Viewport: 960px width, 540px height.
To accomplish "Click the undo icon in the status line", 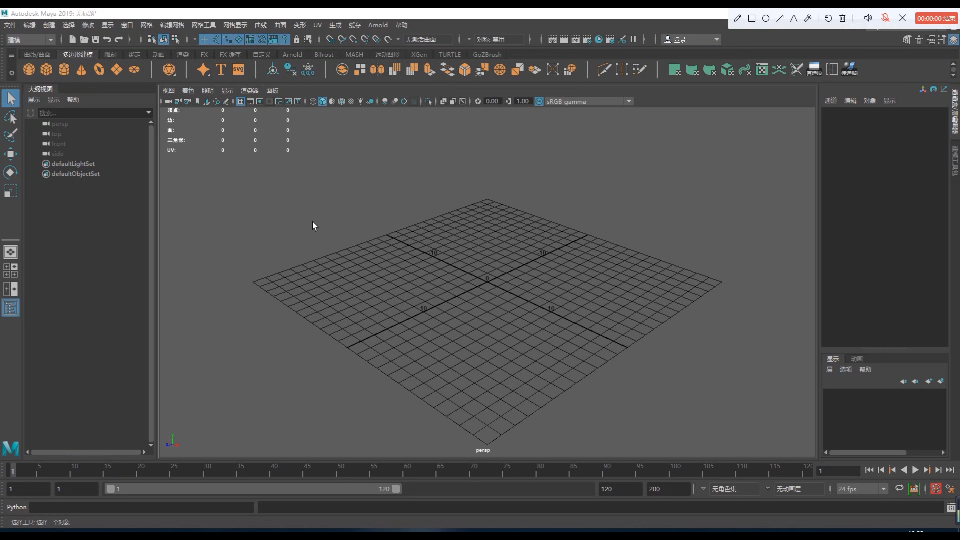I will (106, 39).
